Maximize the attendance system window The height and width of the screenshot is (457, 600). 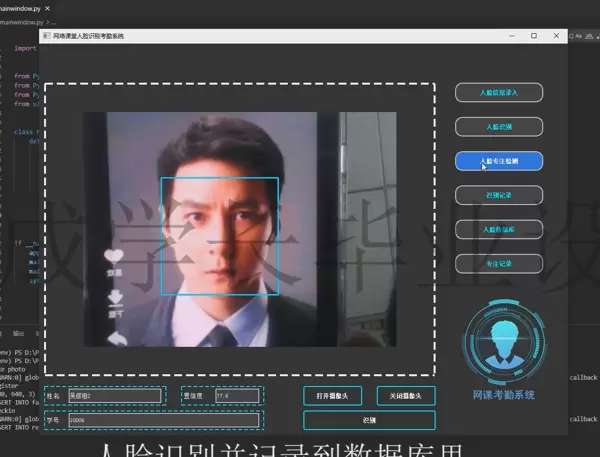point(533,36)
